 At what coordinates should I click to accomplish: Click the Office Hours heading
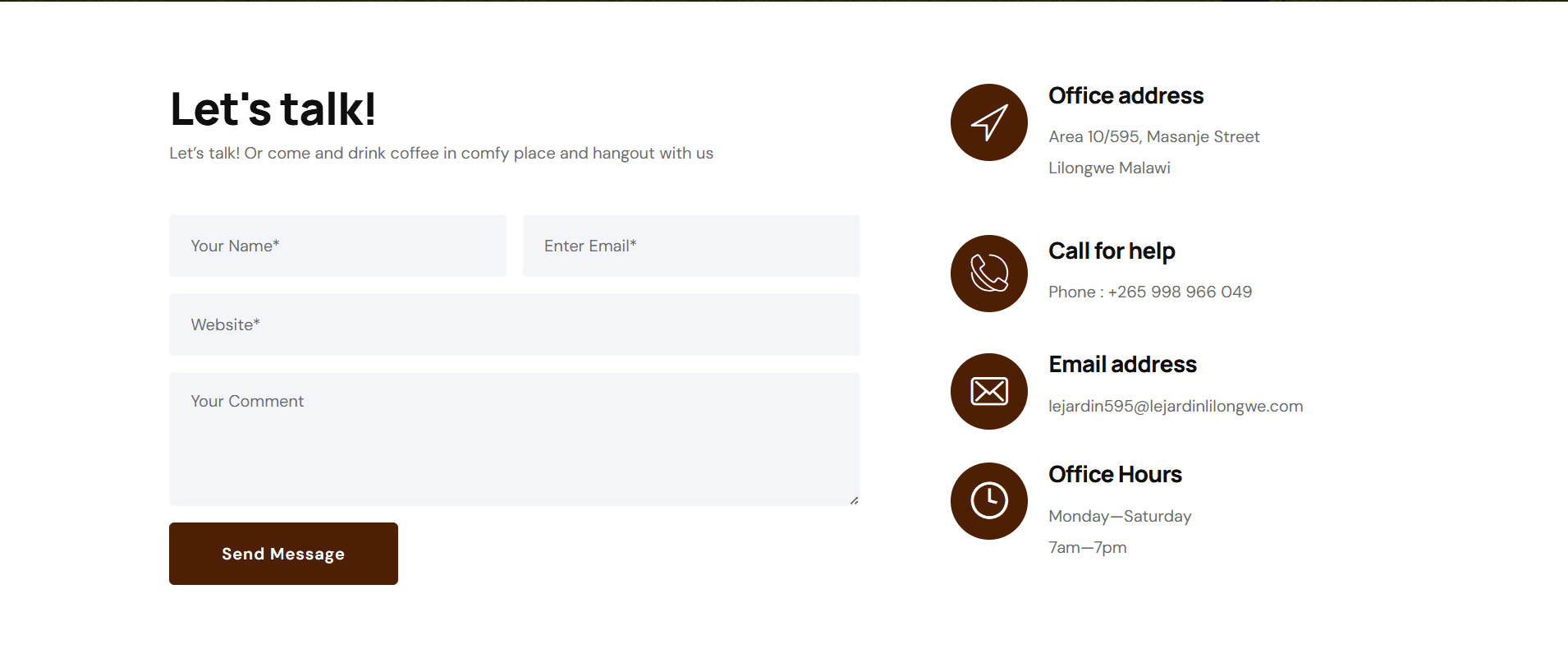click(x=1115, y=475)
